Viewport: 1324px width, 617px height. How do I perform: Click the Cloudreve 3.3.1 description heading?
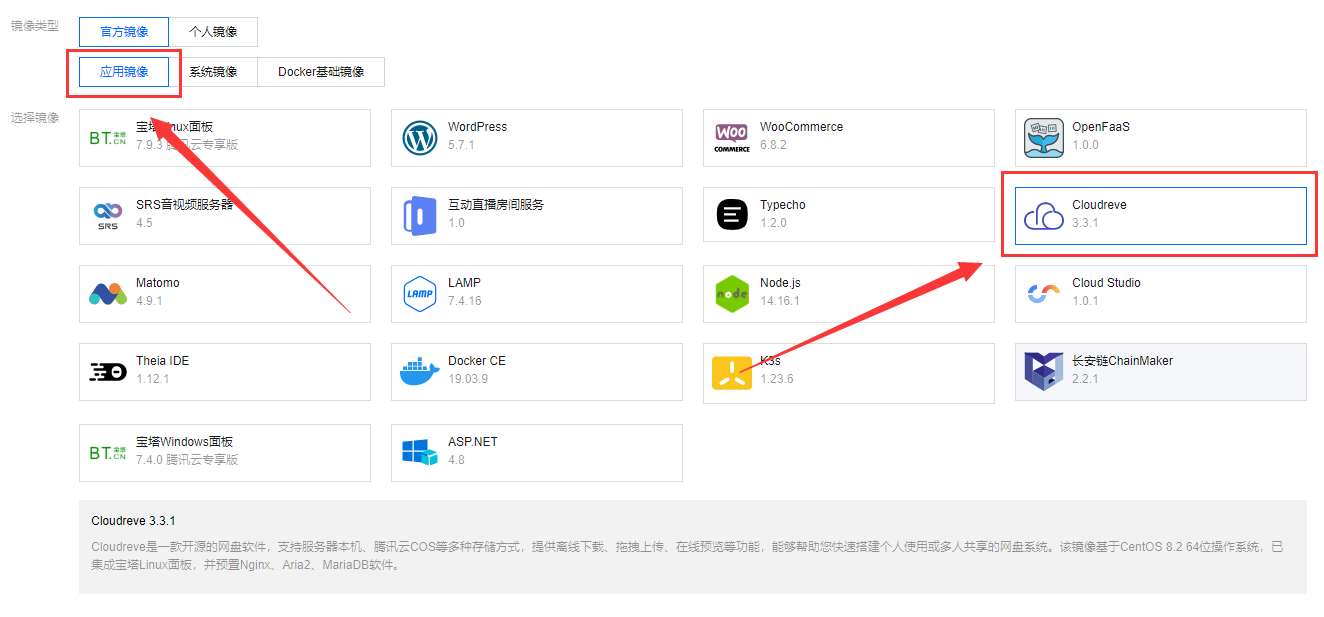coord(133,521)
